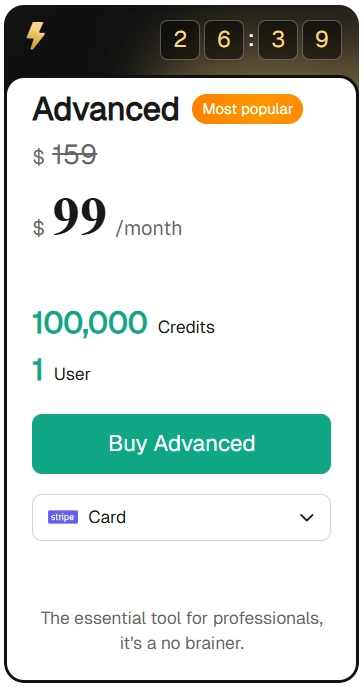Click the essential tool for professionals tagline
363x687 pixels.
tap(182, 631)
